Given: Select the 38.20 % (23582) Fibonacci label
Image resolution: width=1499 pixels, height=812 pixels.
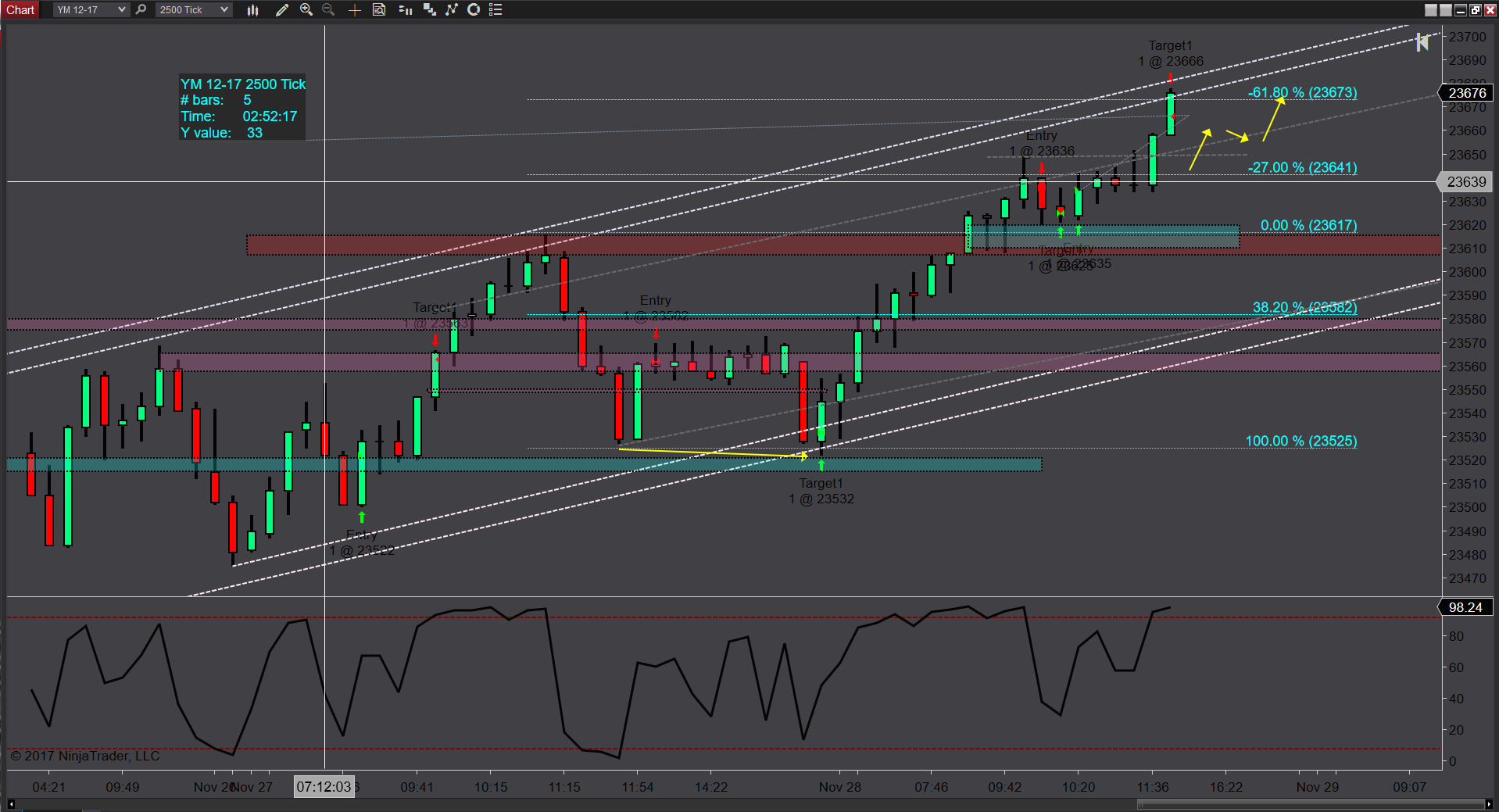Looking at the screenshot, I should [1304, 307].
